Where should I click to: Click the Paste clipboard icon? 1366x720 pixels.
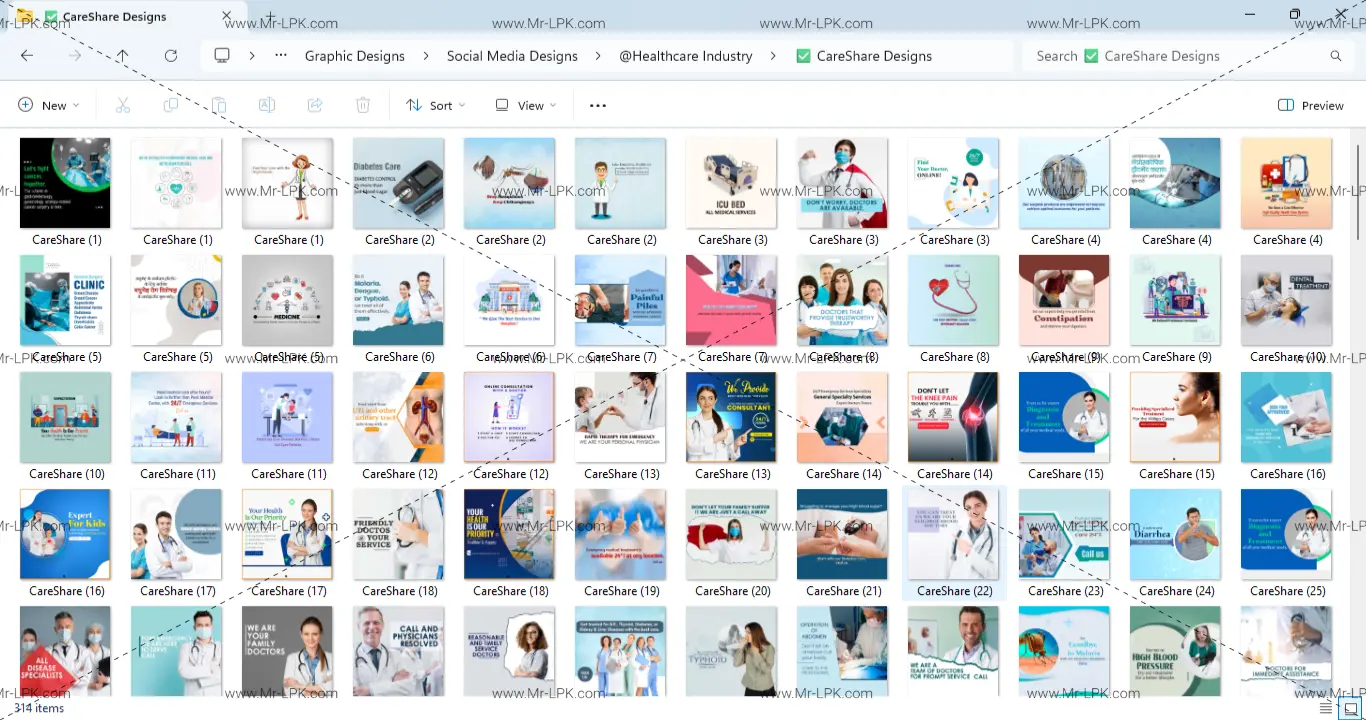pos(219,105)
